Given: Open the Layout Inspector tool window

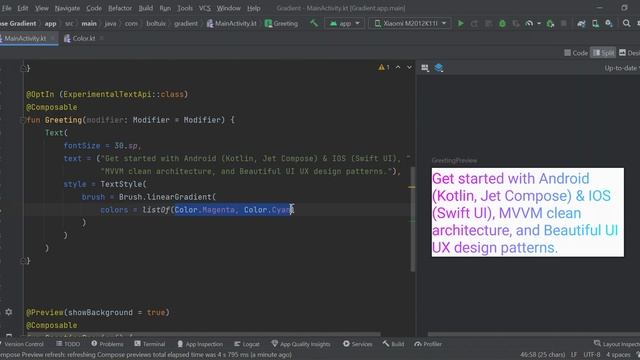Looking at the screenshot, I should coord(617,344).
